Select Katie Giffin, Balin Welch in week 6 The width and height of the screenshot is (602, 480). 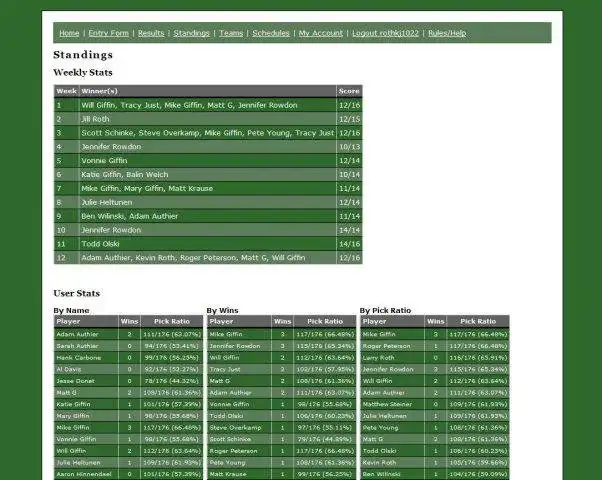pyautogui.click(x=125, y=175)
